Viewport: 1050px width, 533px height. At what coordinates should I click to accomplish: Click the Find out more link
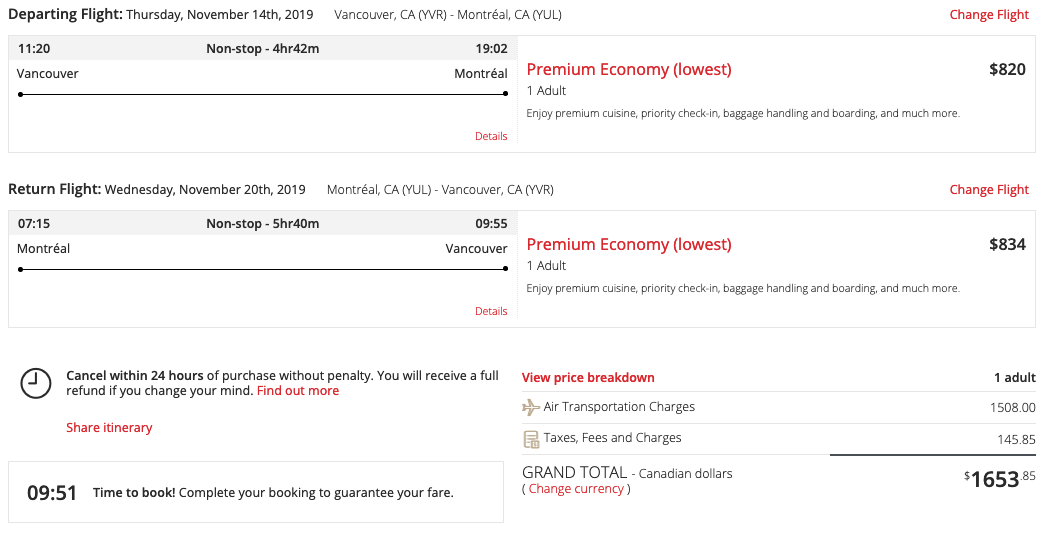pyautogui.click(x=298, y=391)
